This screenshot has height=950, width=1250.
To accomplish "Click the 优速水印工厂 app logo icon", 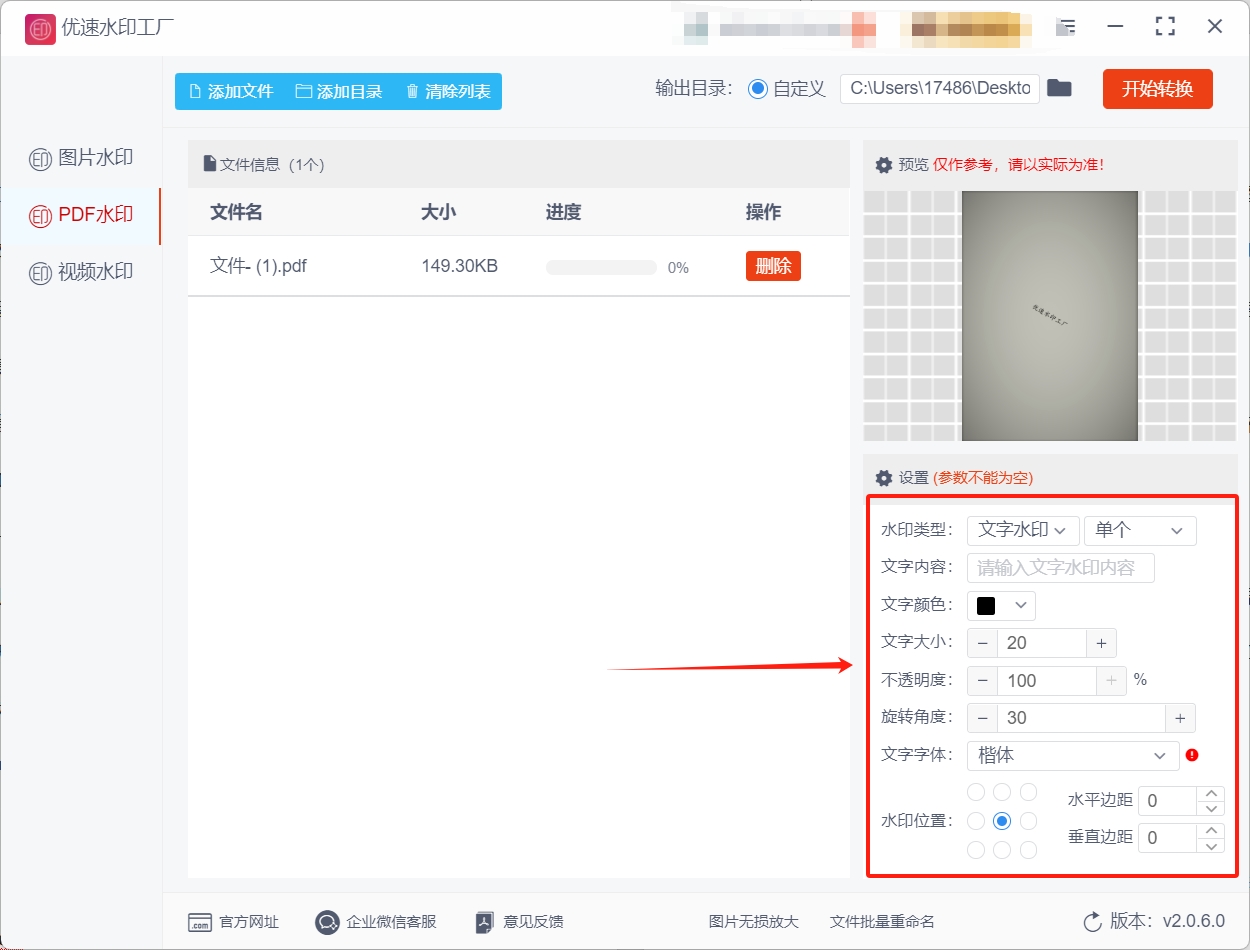I will (39, 29).
